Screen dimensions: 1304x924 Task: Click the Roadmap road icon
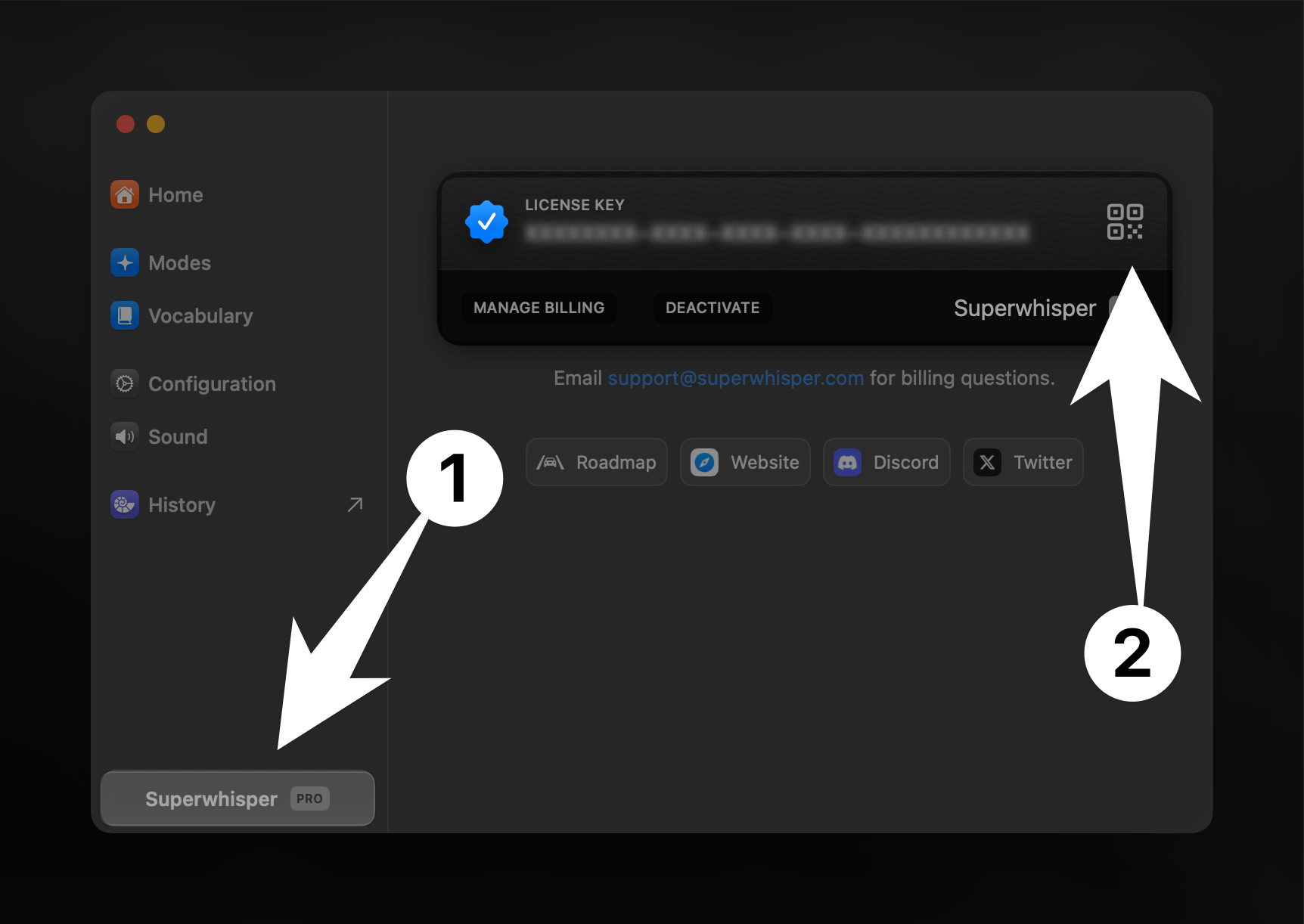551,462
